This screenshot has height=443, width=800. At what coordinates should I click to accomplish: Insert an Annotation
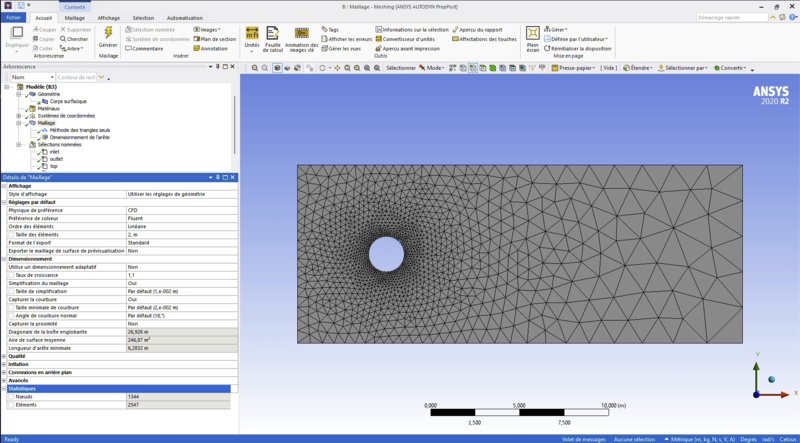coord(210,48)
